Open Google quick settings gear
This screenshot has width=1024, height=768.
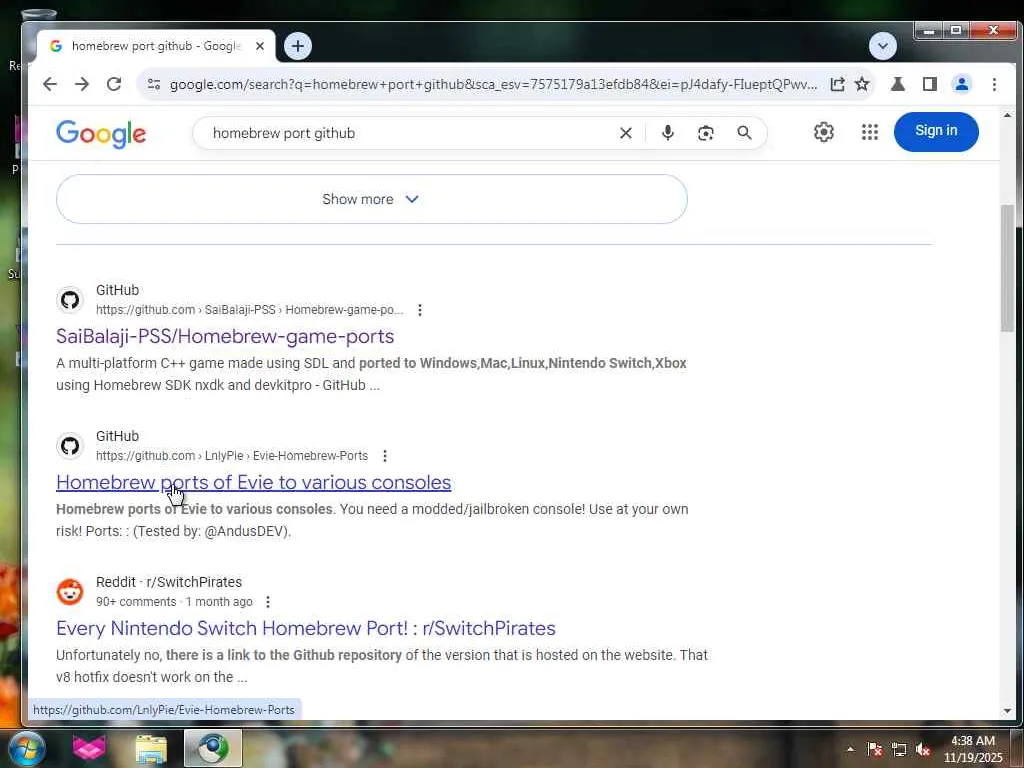(824, 132)
